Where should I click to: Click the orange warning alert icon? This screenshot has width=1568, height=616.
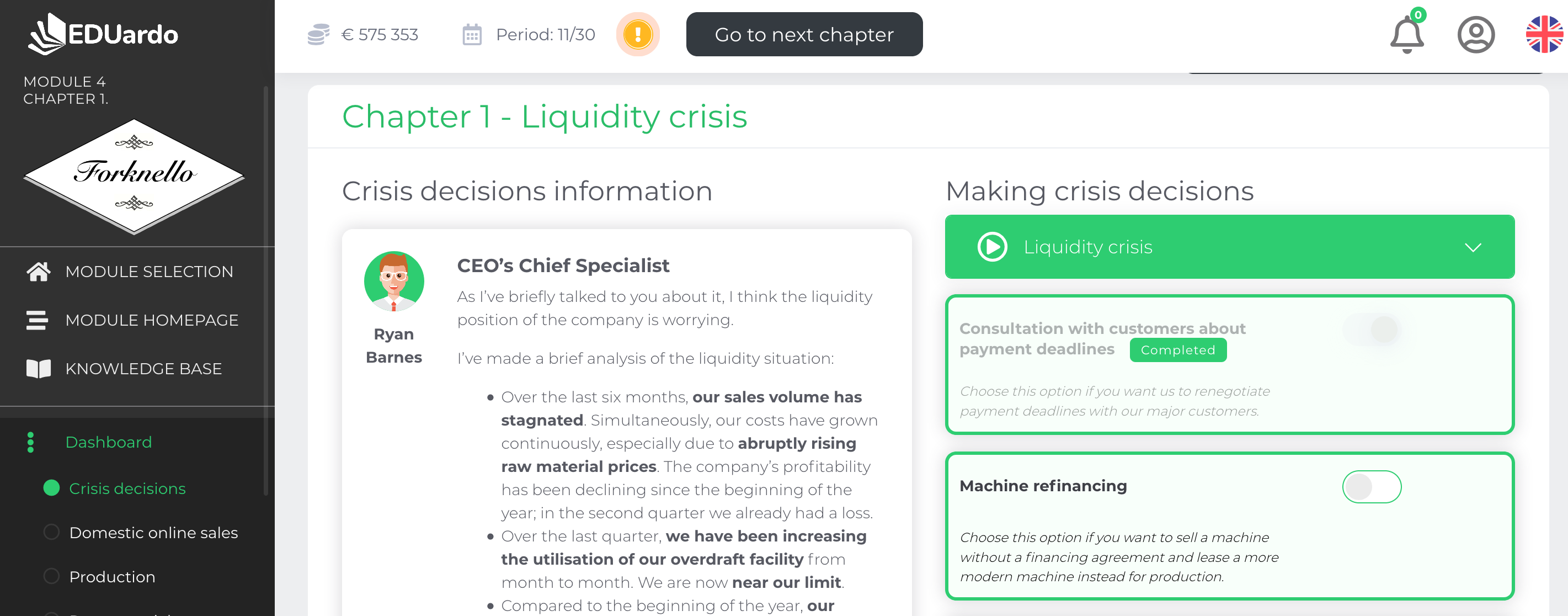[637, 34]
